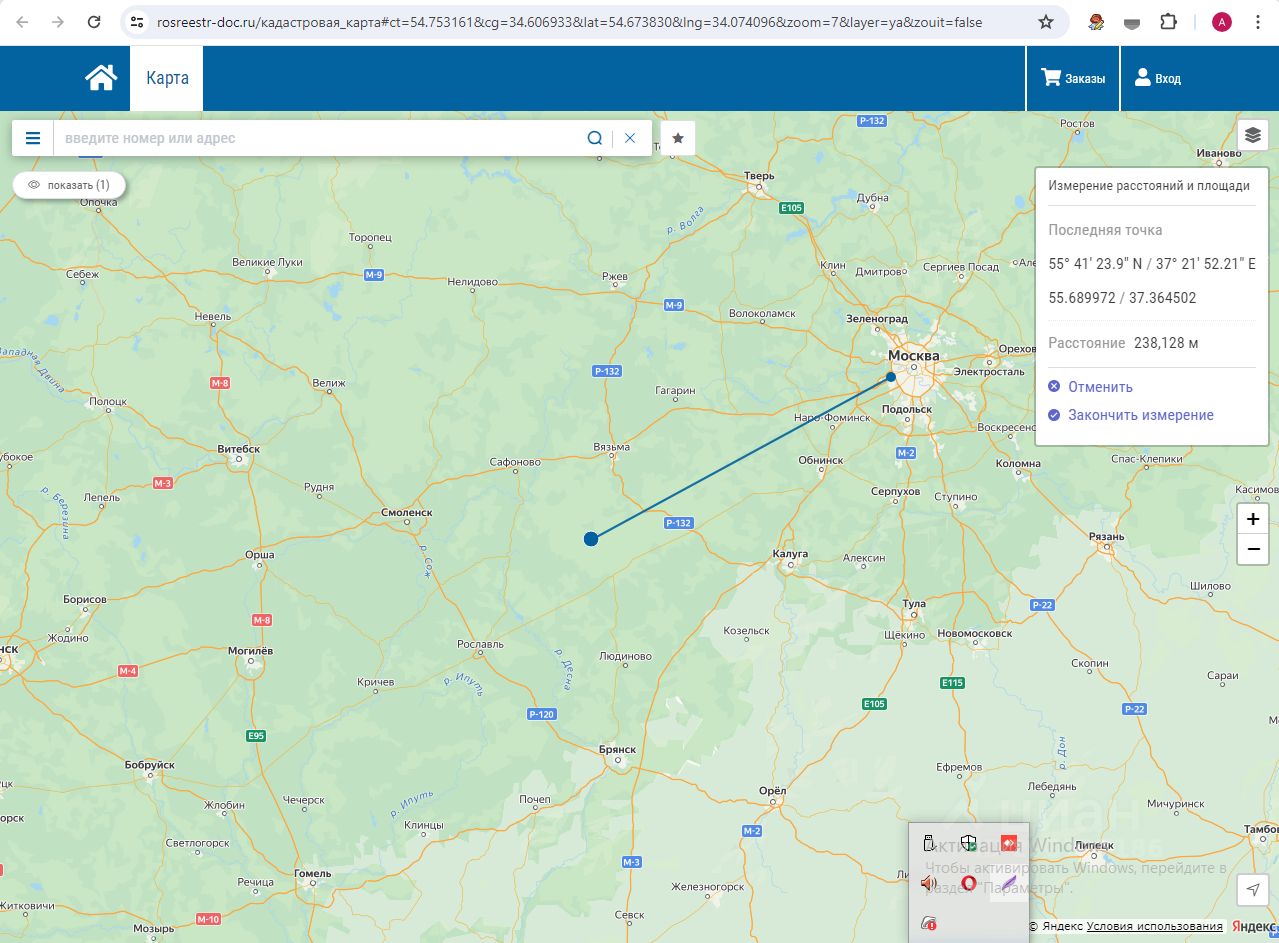Zoom in with the plus button

(1253, 519)
